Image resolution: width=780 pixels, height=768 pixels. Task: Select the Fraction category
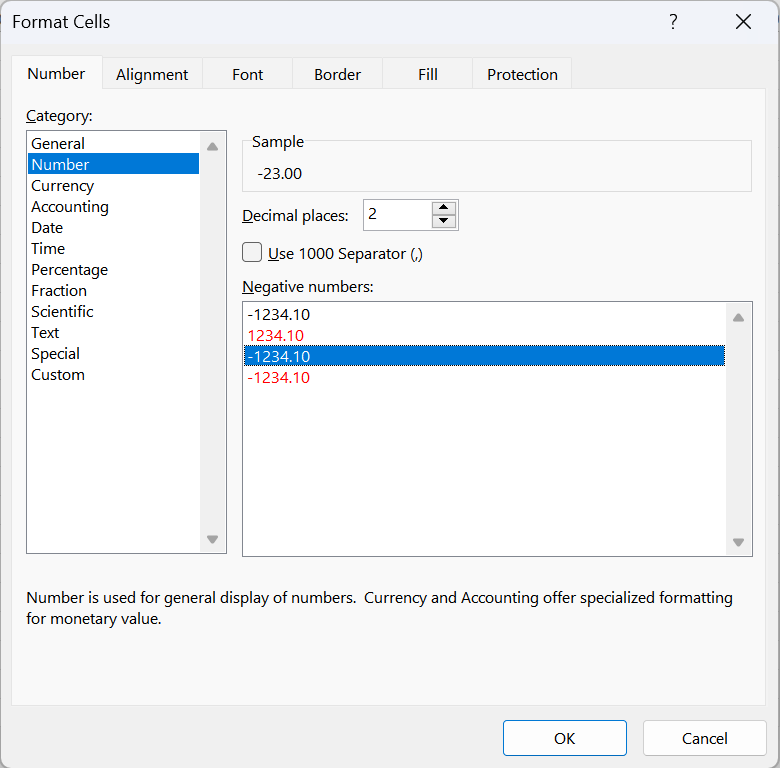click(113, 290)
